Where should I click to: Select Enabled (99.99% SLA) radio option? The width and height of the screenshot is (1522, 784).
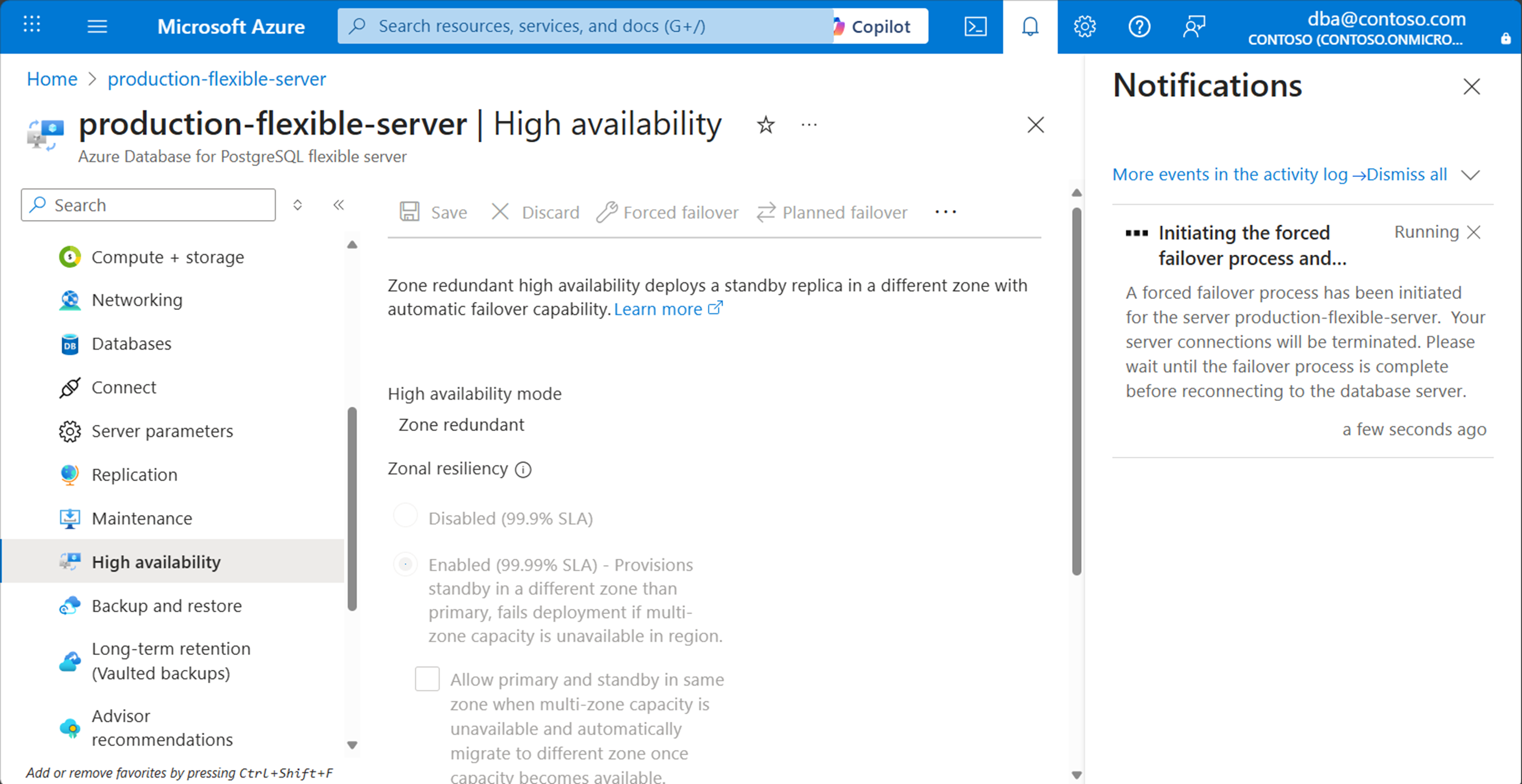pos(406,565)
